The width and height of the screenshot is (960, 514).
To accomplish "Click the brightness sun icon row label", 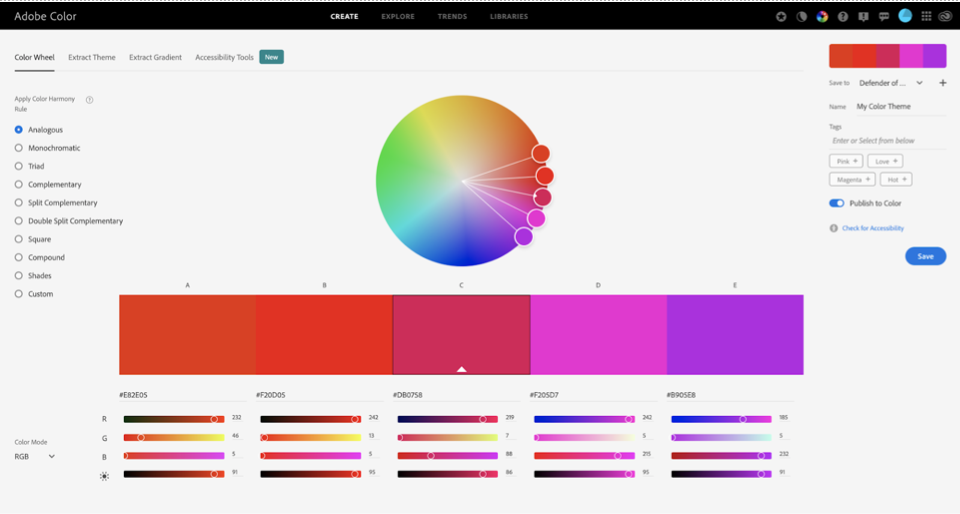I will coord(104,476).
